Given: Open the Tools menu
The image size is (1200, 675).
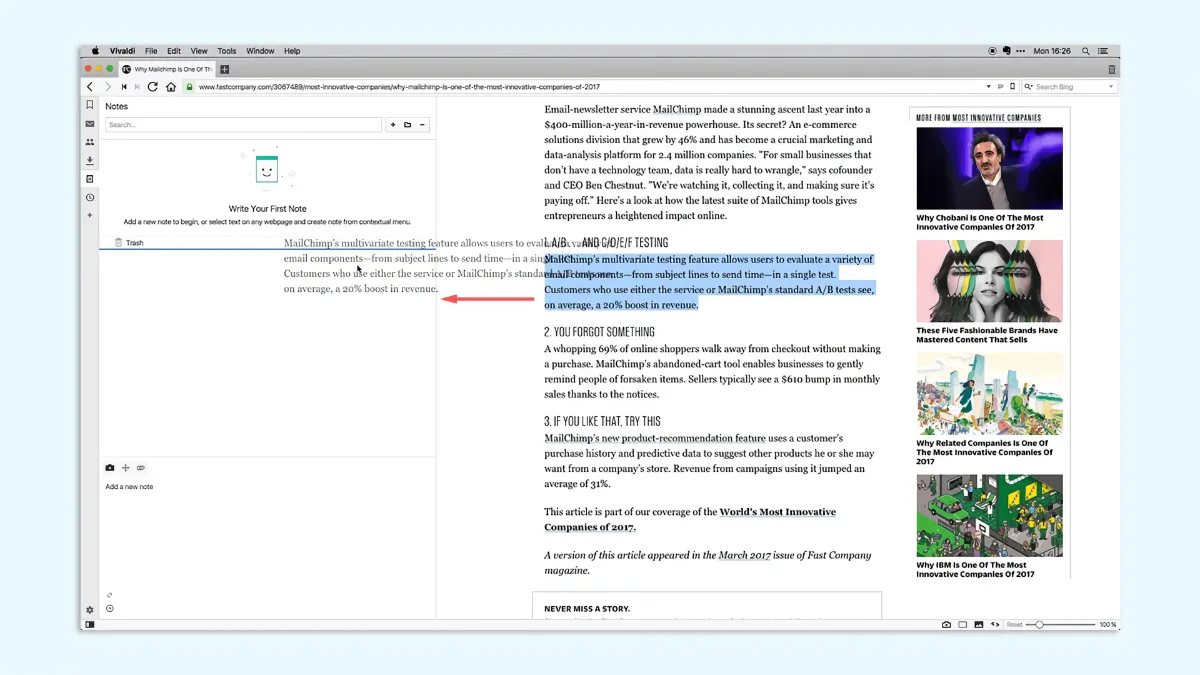Looking at the screenshot, I should (227, 51).
